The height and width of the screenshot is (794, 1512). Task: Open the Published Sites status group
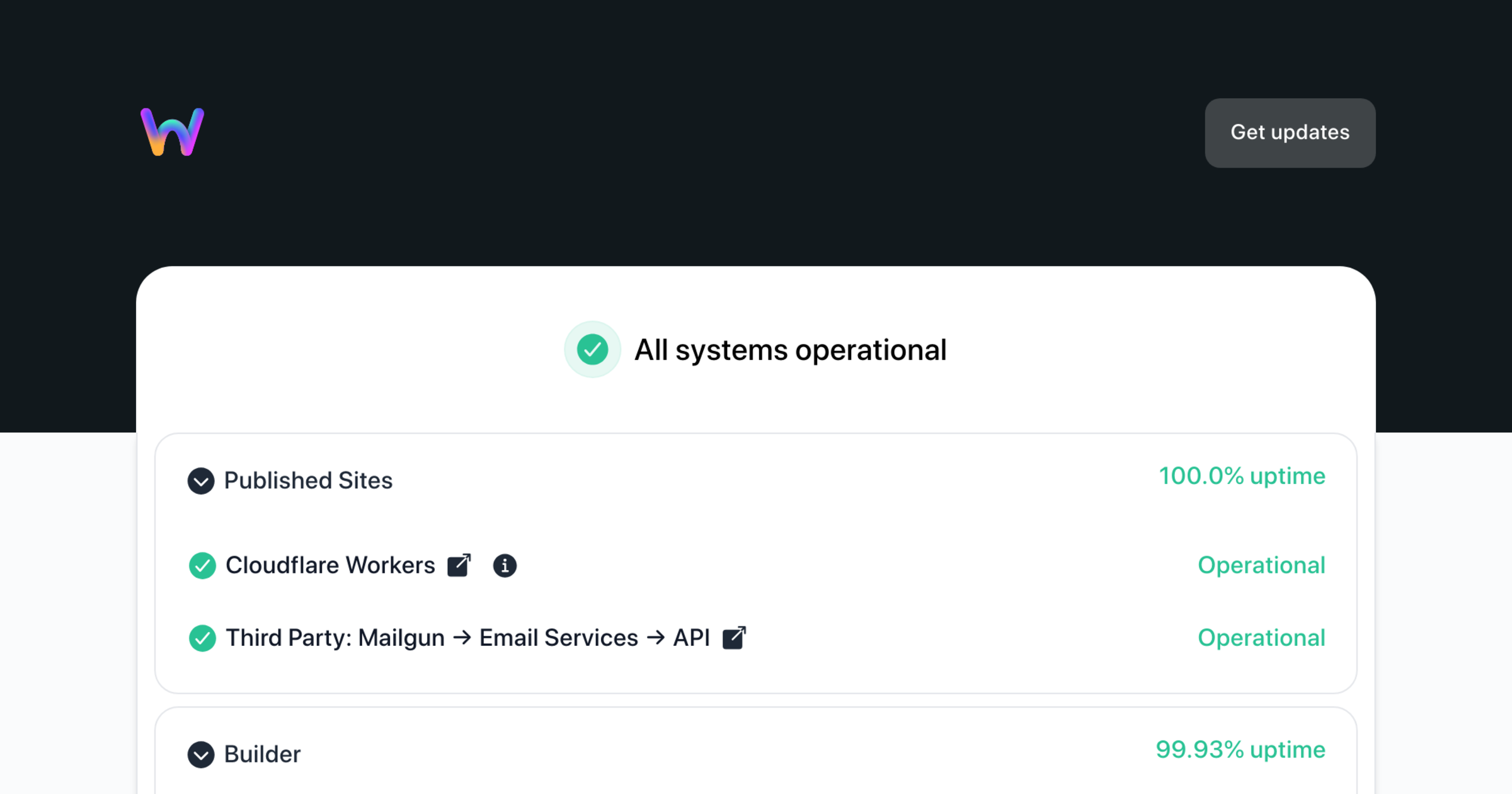tap(308, 481)
